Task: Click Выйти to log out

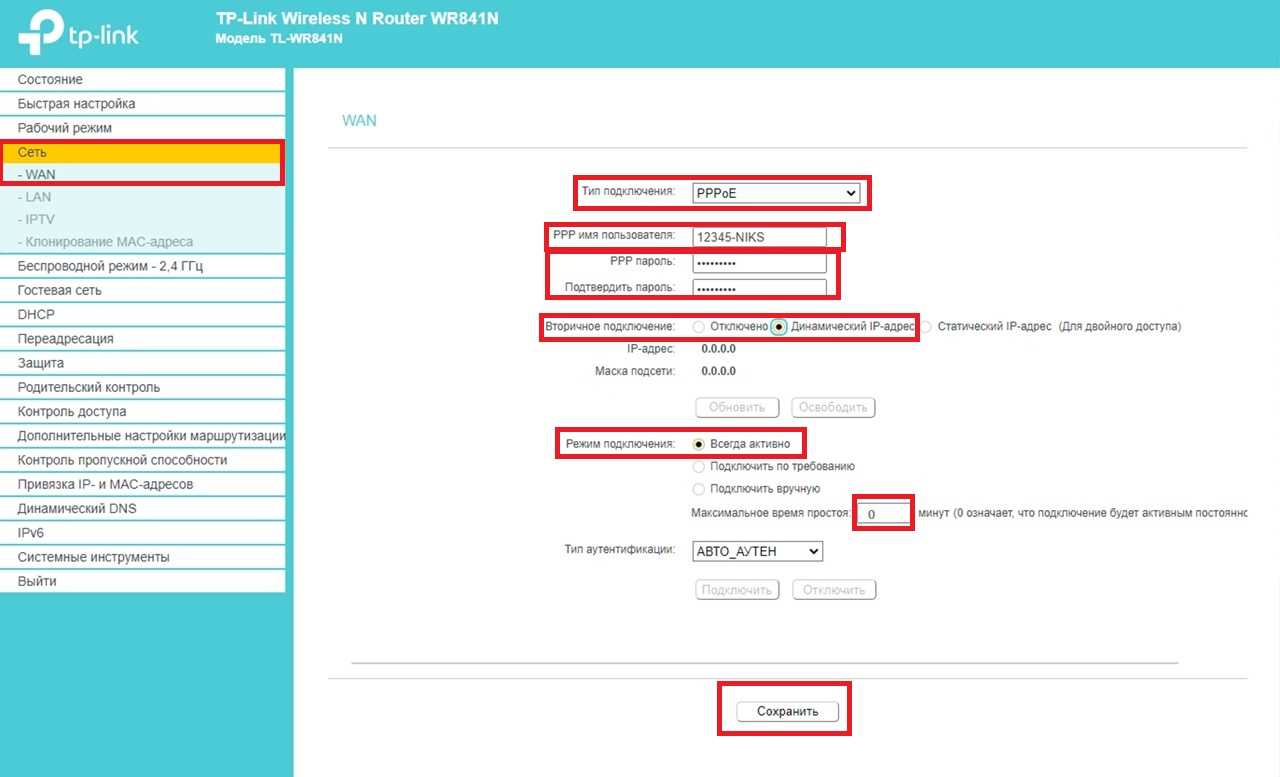Action: click(143, 581)
